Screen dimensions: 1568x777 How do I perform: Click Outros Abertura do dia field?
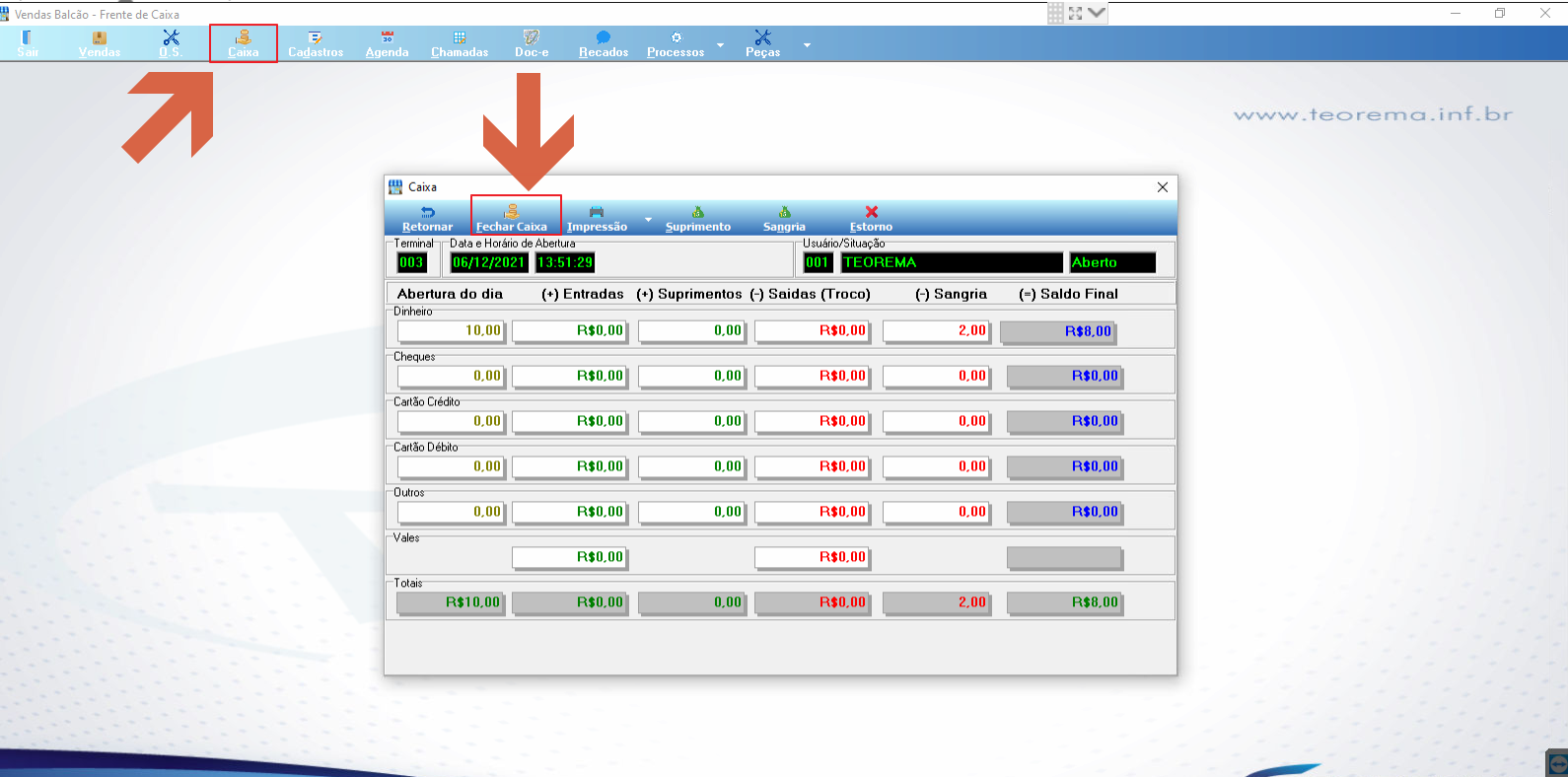[451, 512]
